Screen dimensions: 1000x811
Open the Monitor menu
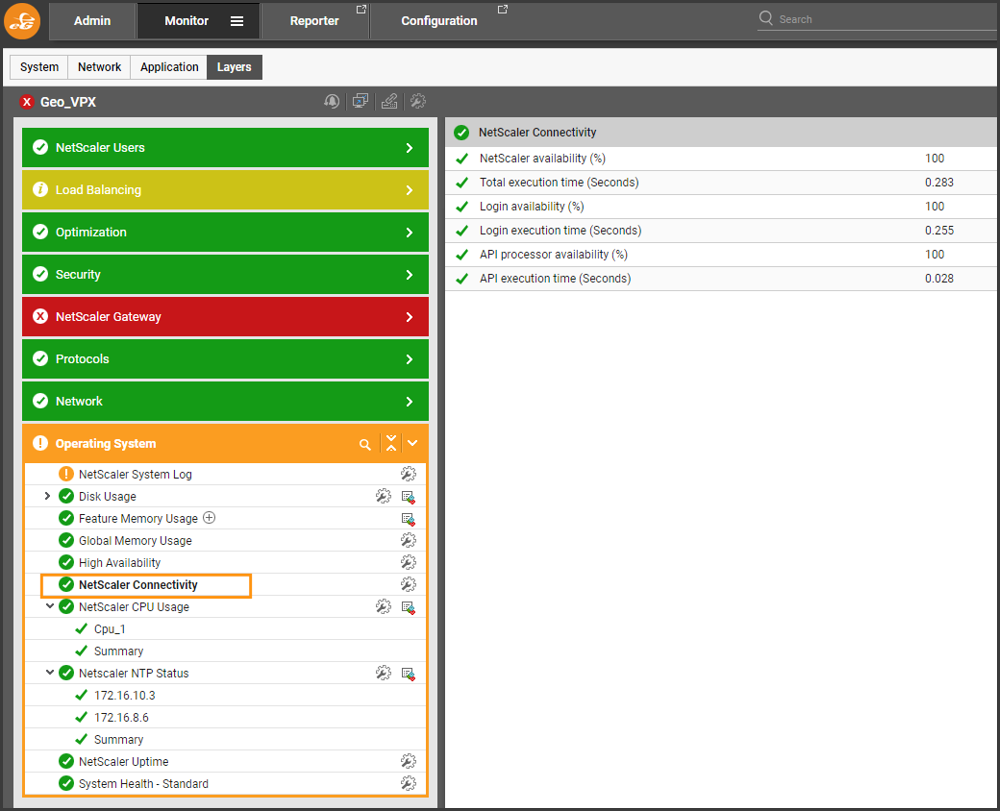[186, 21]
